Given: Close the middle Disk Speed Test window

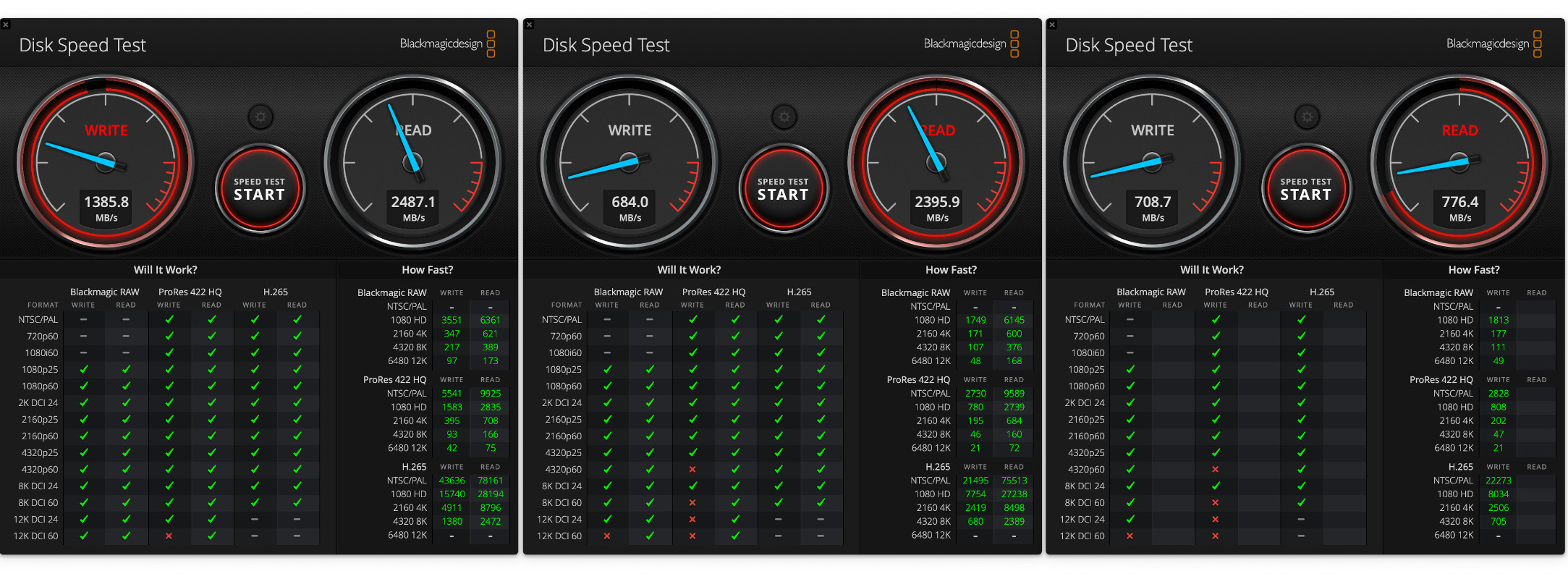Looking at the screenshot, I should tap(529, 25).
